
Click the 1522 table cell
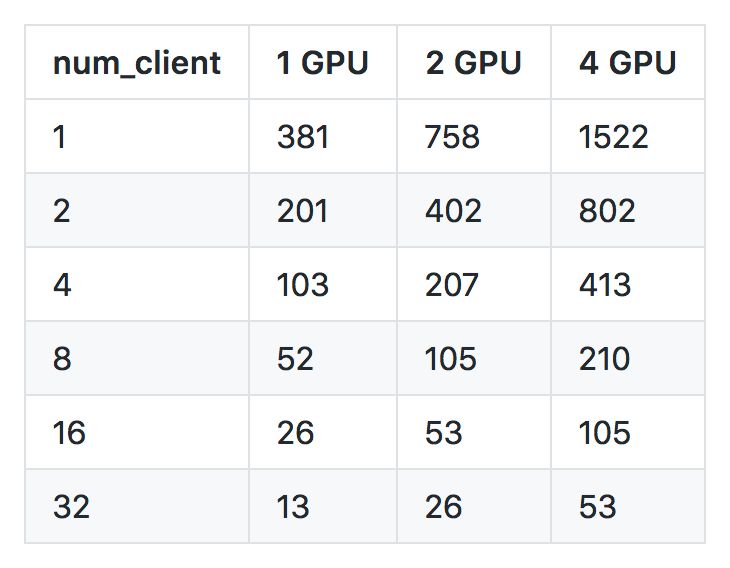tap(628, 136)
